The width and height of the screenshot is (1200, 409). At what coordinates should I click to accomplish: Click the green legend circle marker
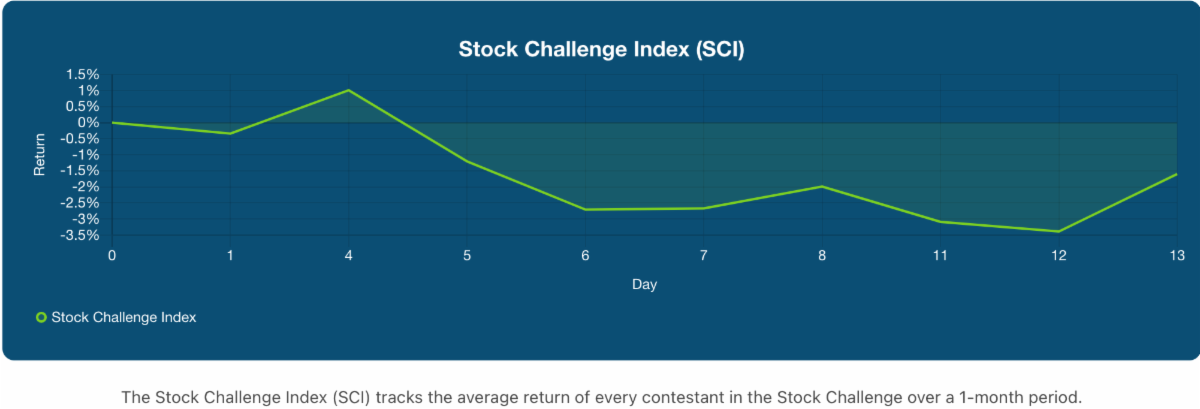[41, 317]
